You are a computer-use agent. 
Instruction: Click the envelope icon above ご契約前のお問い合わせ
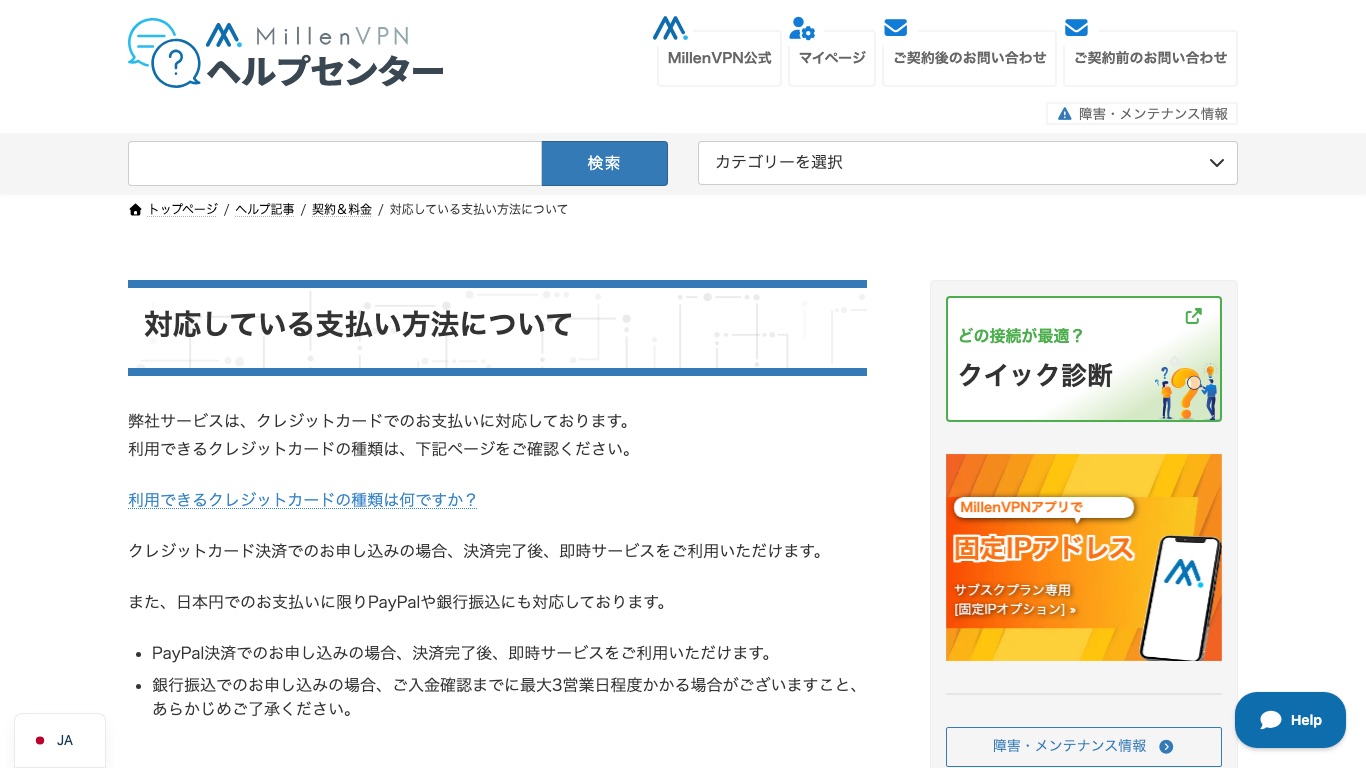pyautogui.click(x=1076, y=27)
